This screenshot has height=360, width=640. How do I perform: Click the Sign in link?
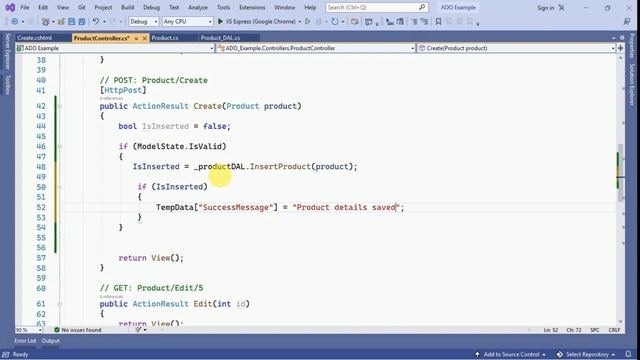(x=546, y=7)
